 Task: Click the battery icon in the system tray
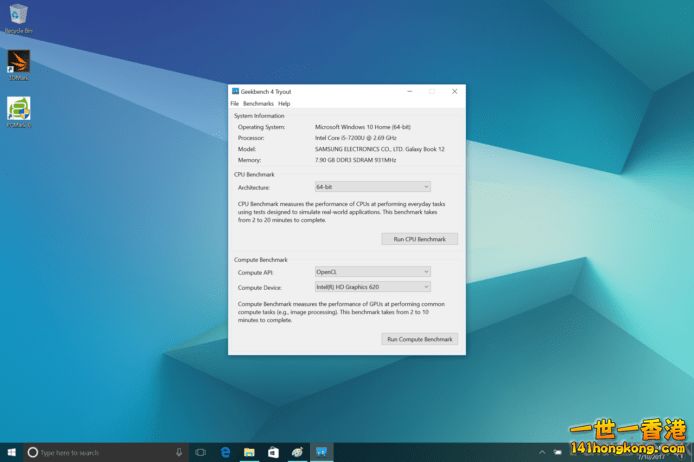[557, 452]
